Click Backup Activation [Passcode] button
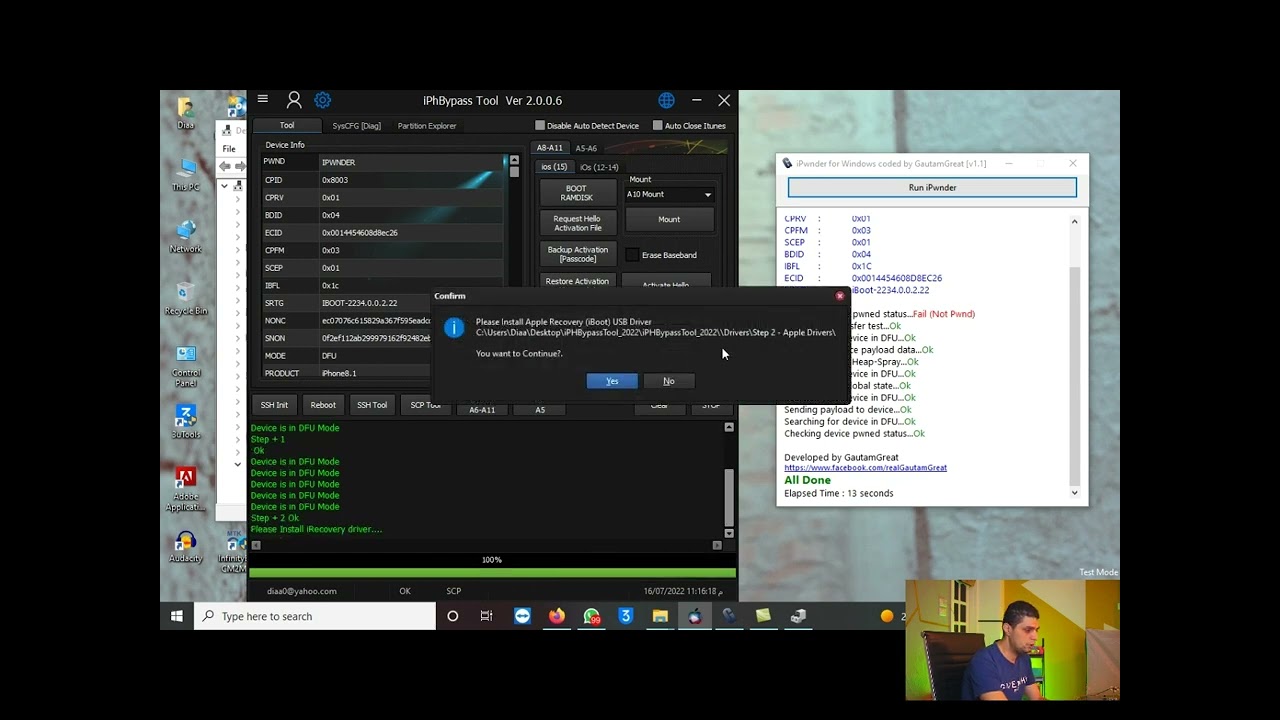The width and height of the screenshot is (1280, 720). [577, 254]
